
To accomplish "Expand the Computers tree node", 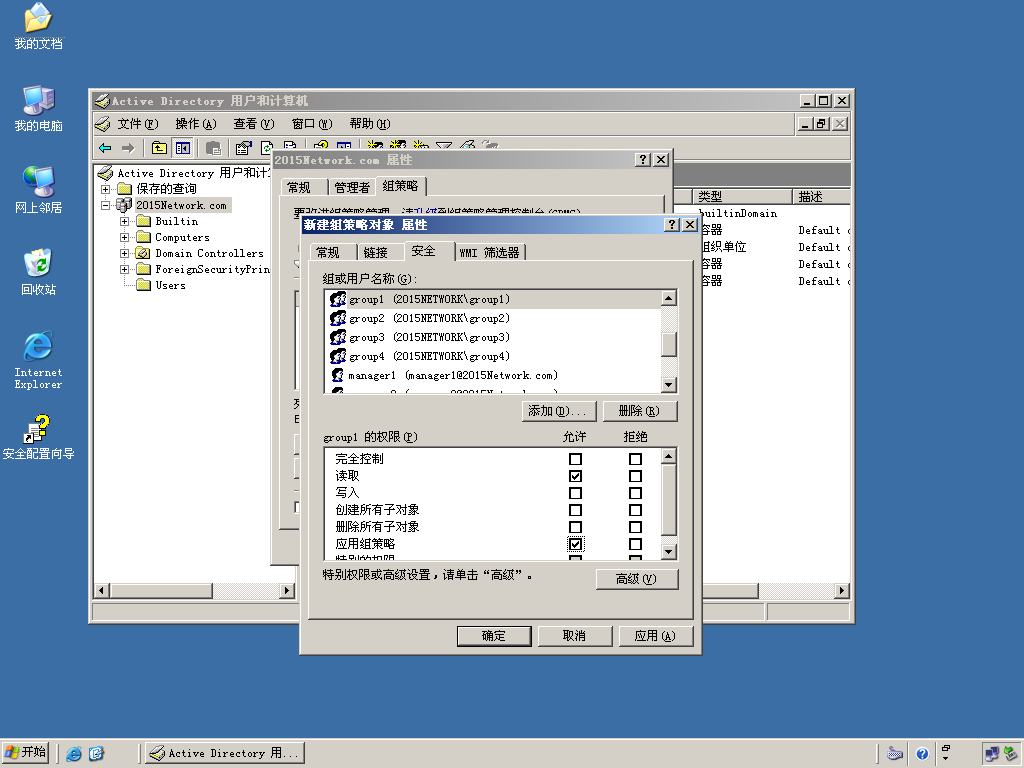I will tap(124, 237).
